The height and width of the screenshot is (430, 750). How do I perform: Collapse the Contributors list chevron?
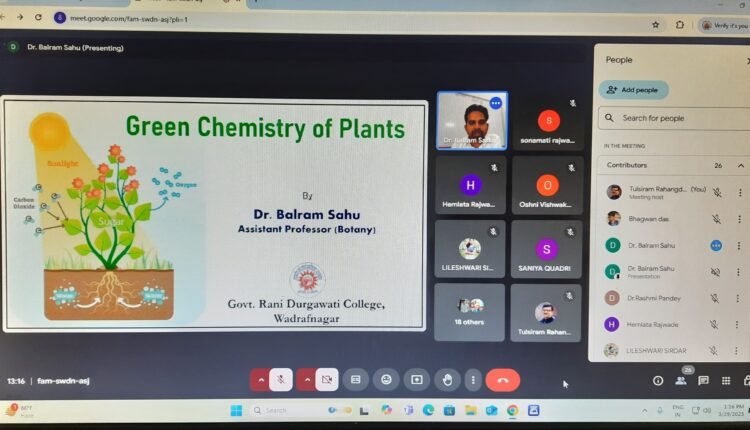pos(741,165)
